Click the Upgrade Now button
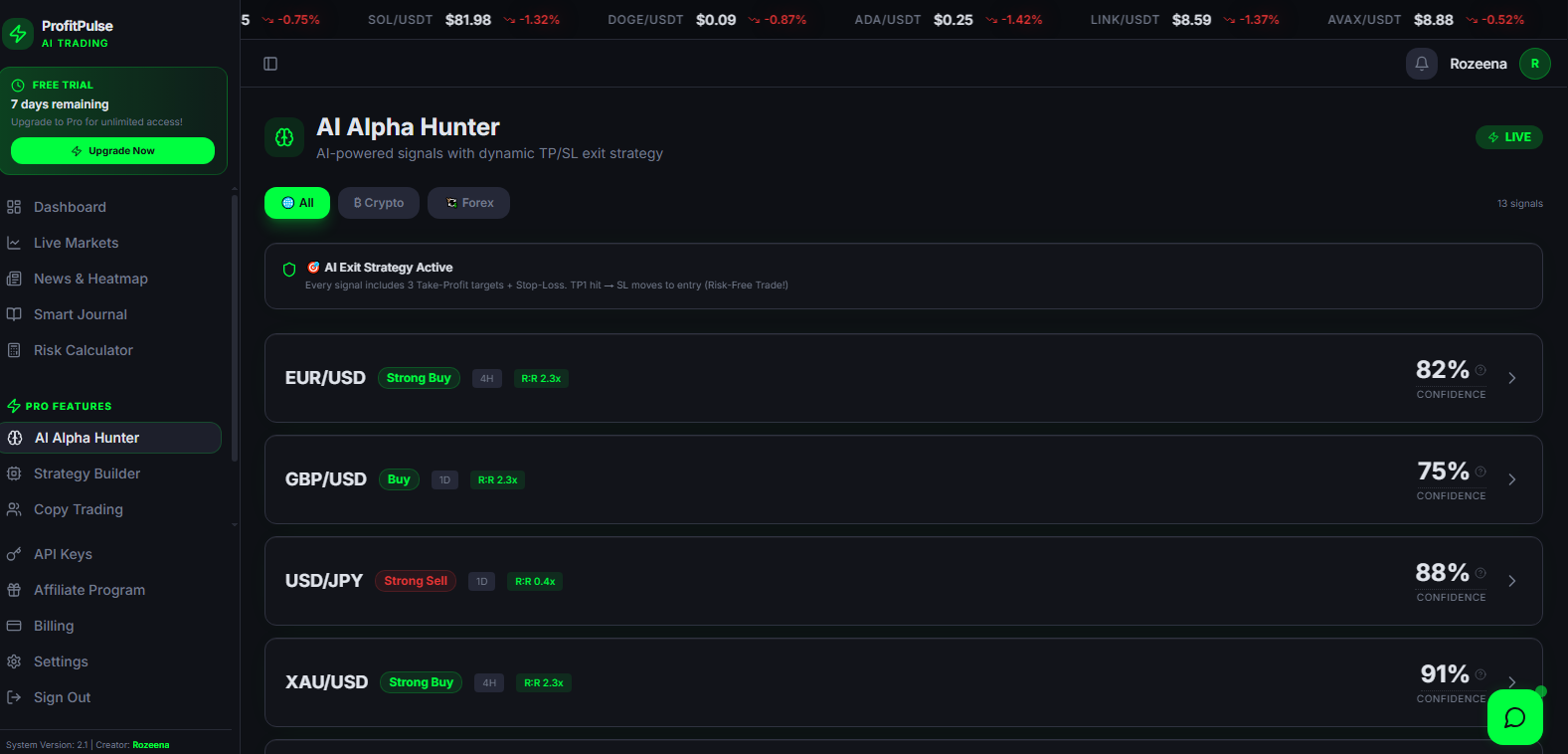 pyautogui.click(x=112, y=151)
